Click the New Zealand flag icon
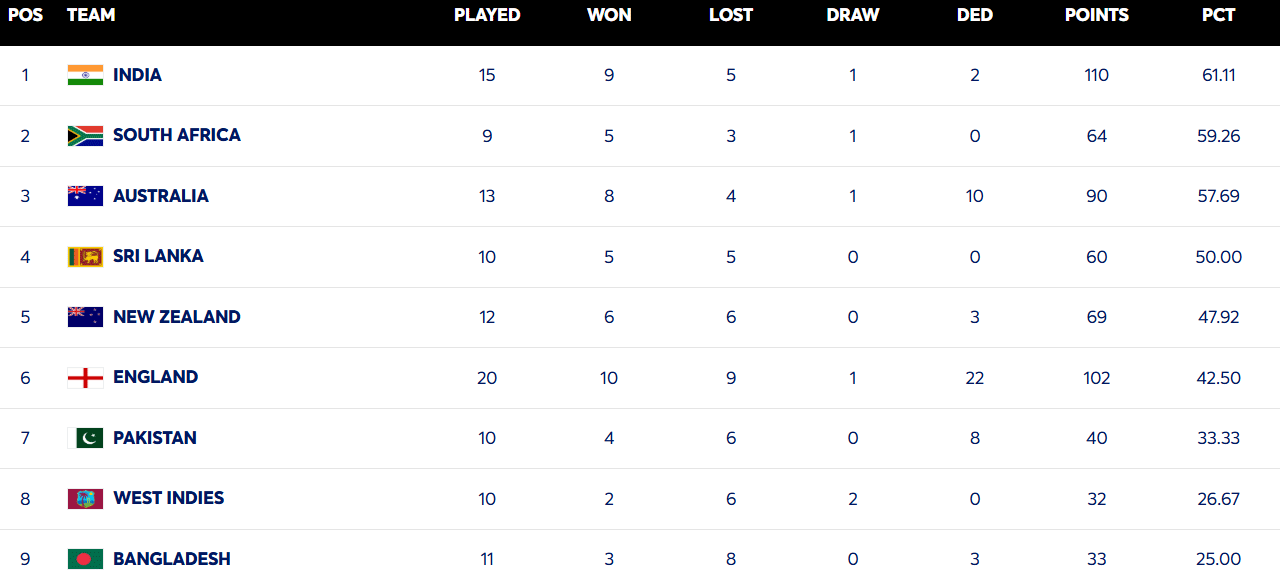The height and width of the screenshot is (572, 1280). click(x=85, y=317)
